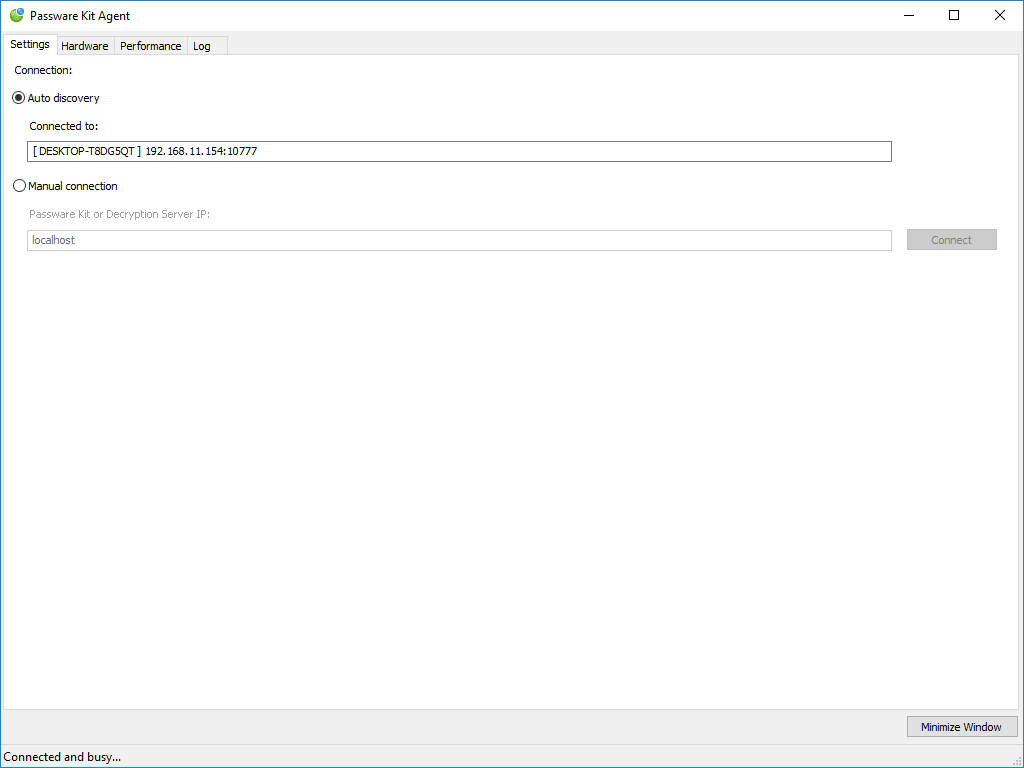Close the Passware Kit Agent window
1024x768 pixels.
tap(1000, 15)
